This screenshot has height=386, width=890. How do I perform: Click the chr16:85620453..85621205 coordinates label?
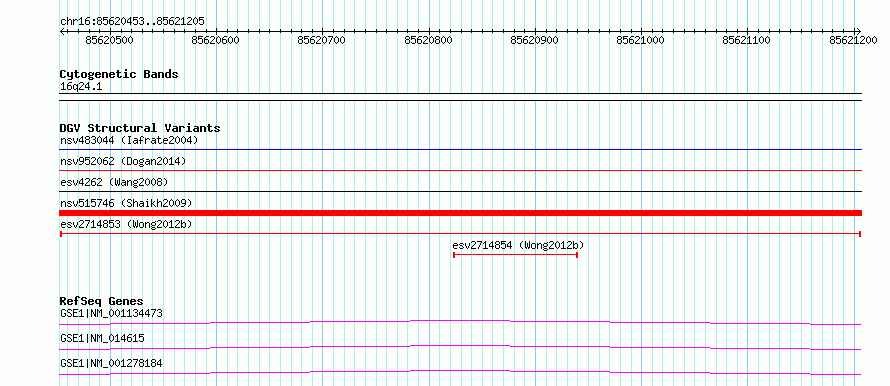coord(132,22)
